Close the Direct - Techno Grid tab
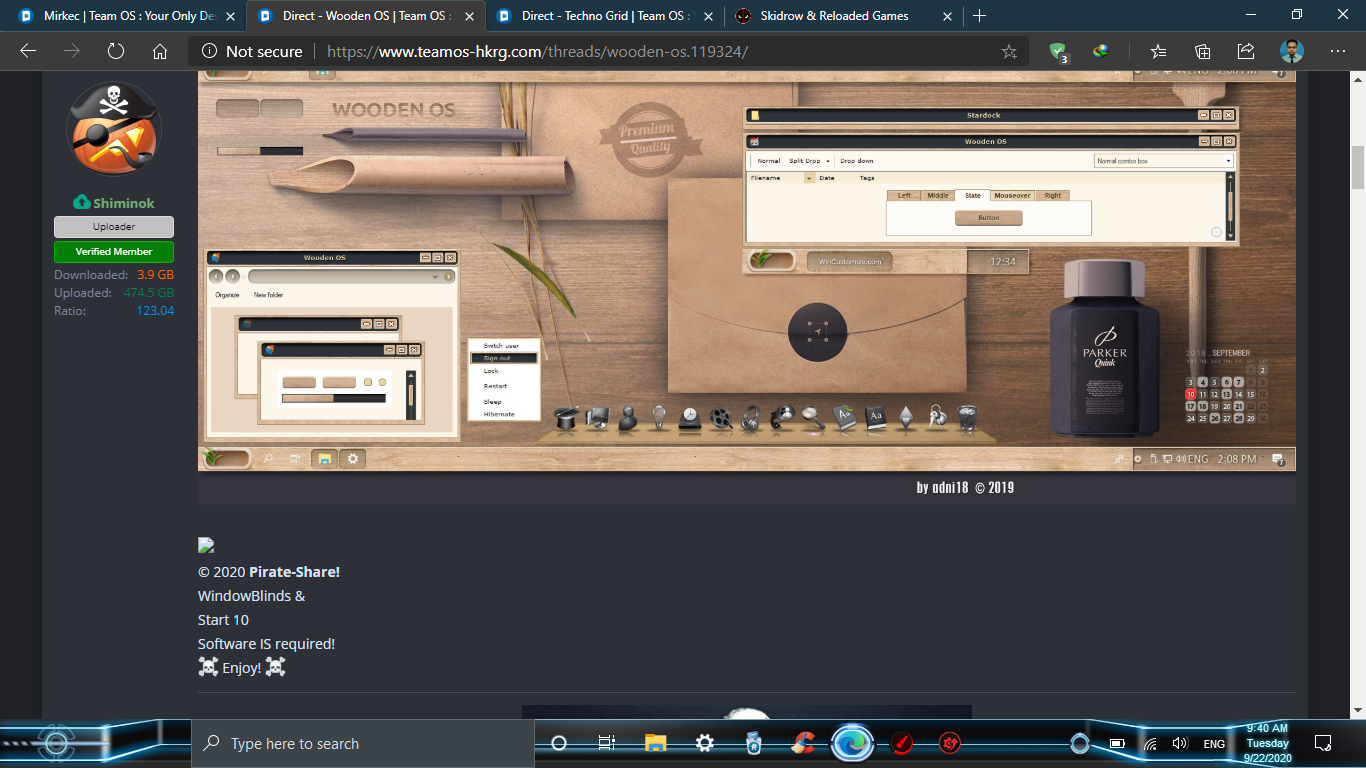Viewport: 1366px width, 768px height. point(707,16)
